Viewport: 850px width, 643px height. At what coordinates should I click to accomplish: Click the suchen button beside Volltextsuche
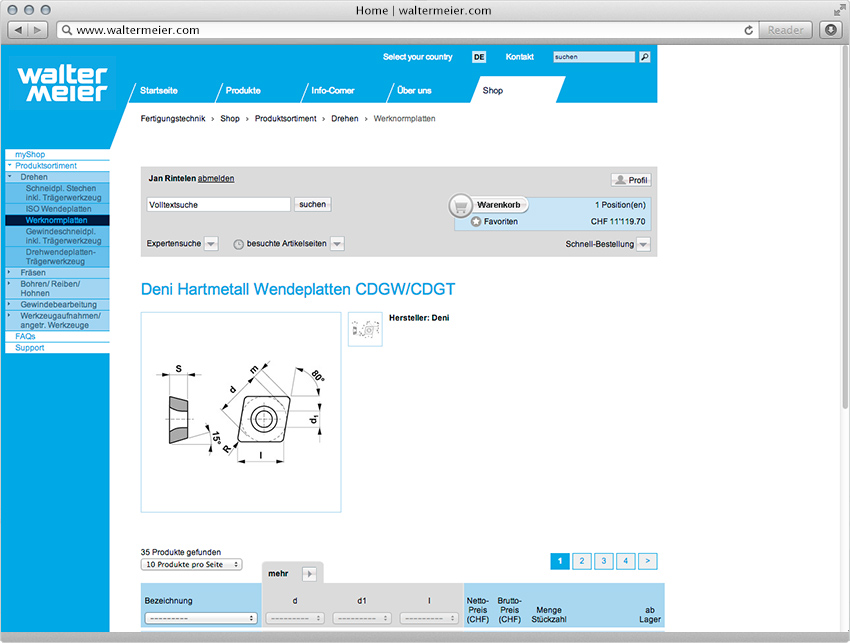pyautogui.click(x=313, y=204)
